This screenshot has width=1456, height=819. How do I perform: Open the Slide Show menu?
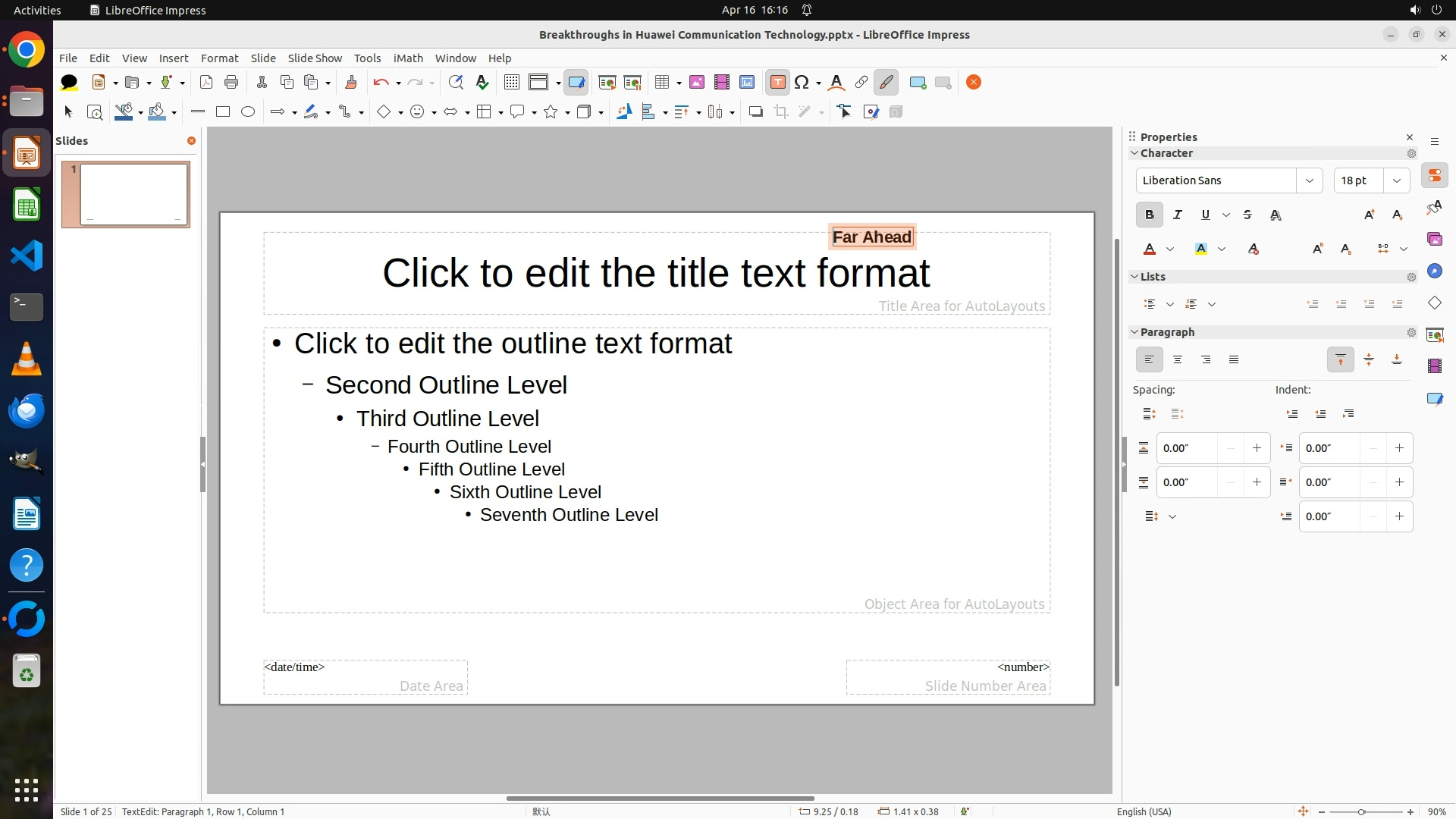[315, 58]
